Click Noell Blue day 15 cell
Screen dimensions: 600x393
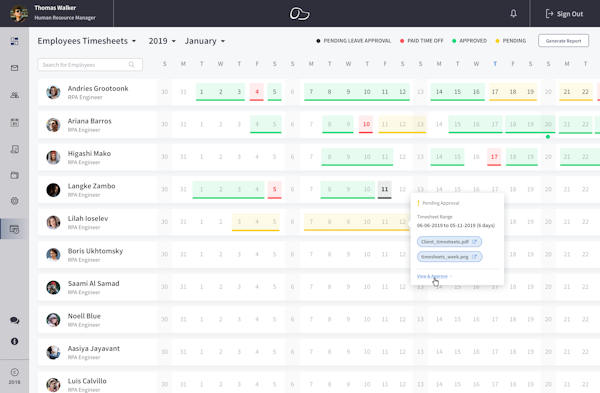[457, 320]
